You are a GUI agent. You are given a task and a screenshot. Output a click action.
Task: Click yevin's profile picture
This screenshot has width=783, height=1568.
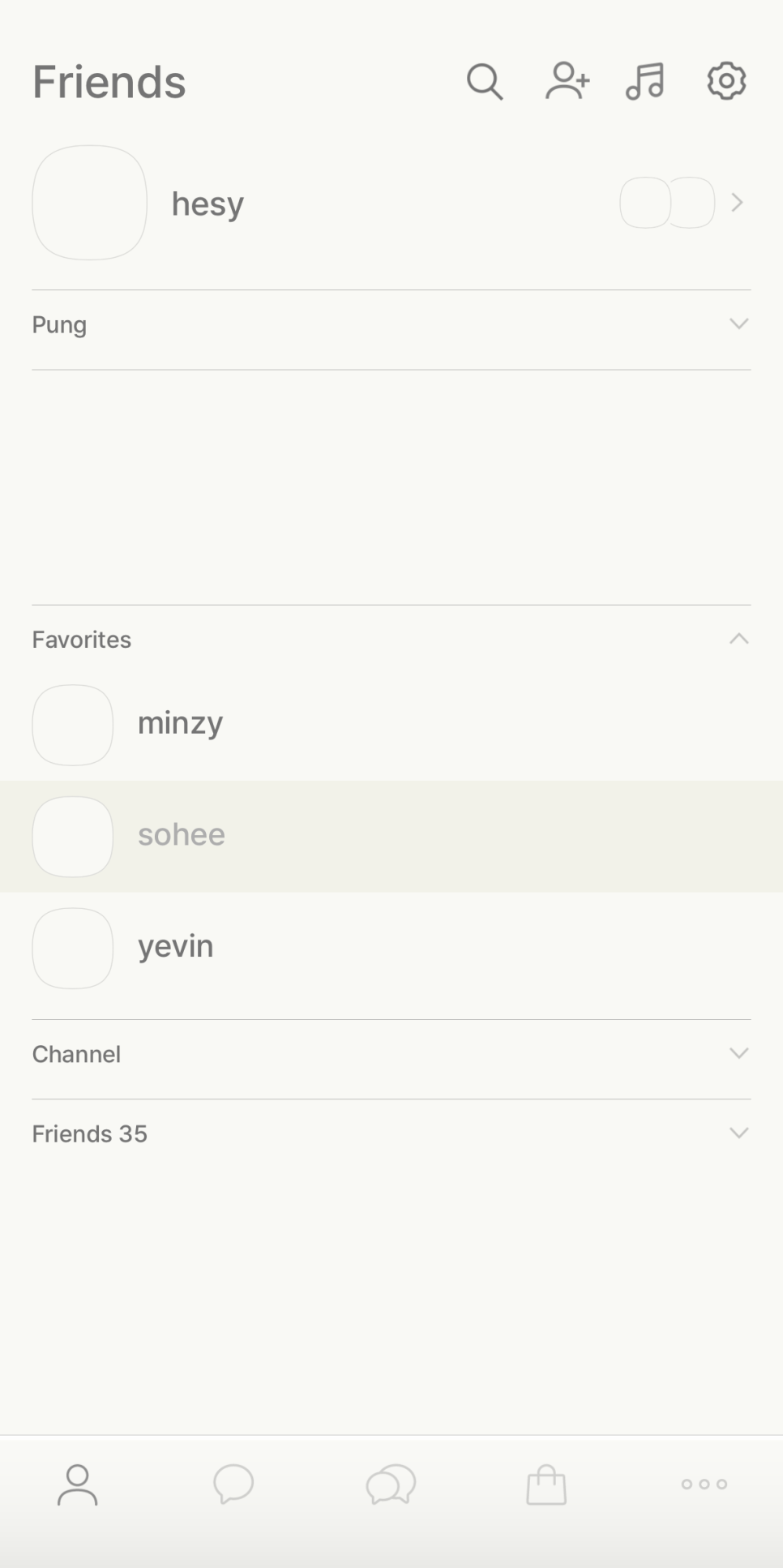(73, 948)
